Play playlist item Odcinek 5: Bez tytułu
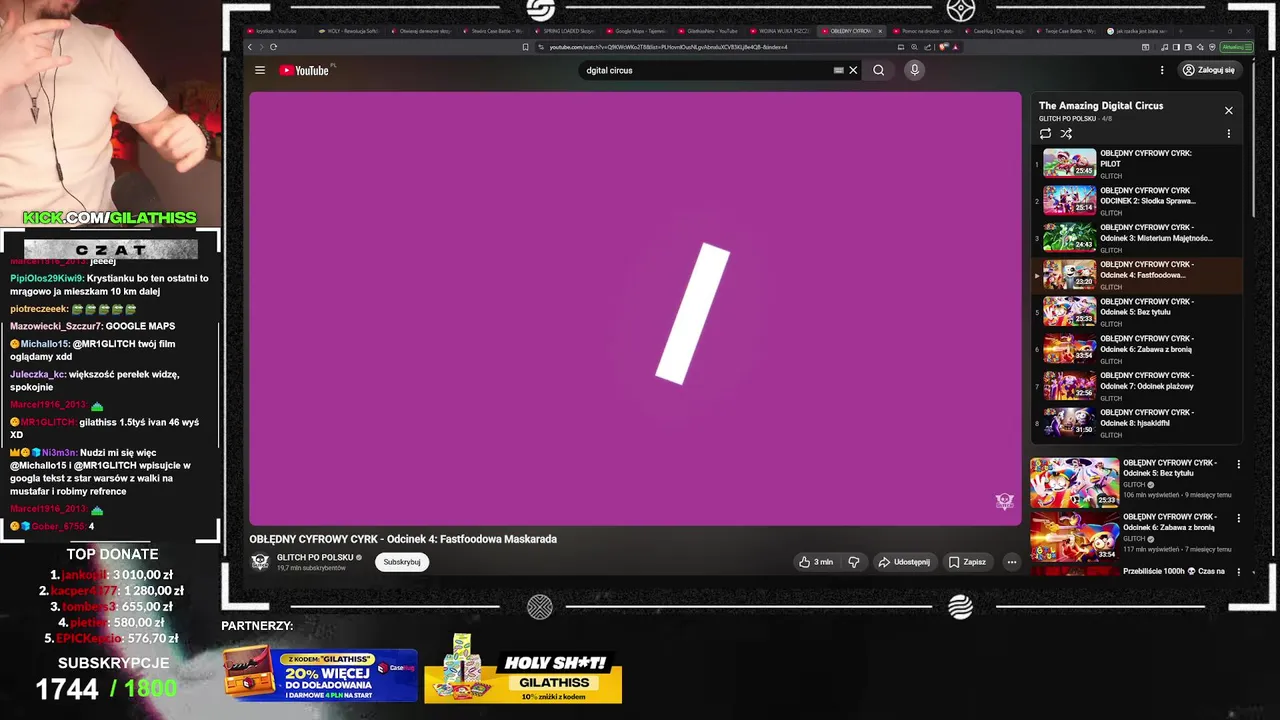The height and width of the screenshot is (720, 1280). coord(1138,311)
